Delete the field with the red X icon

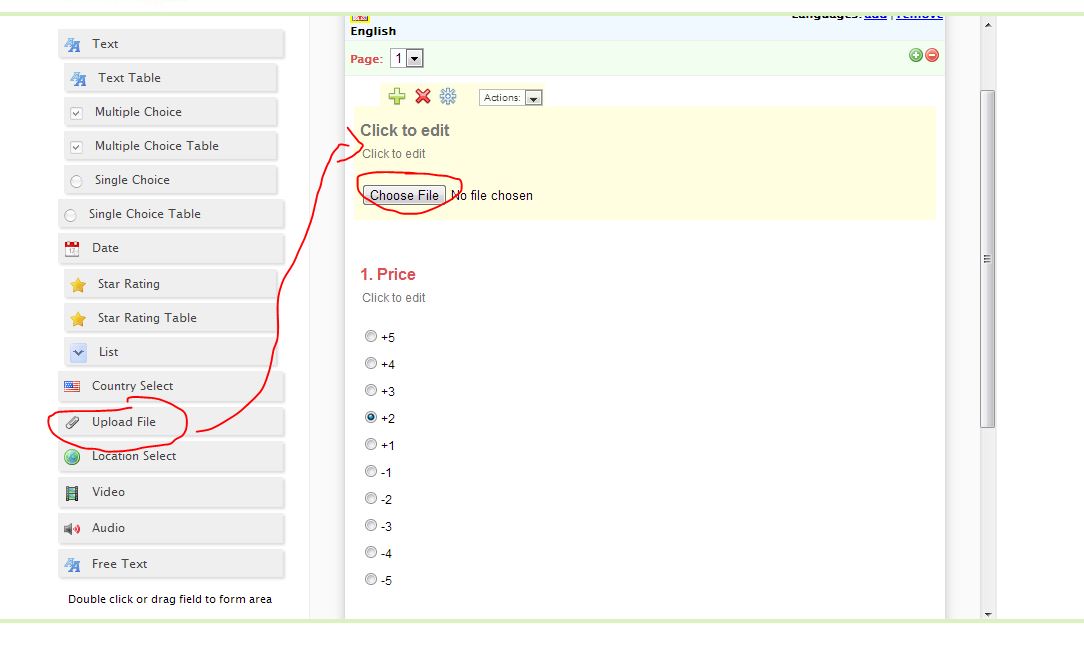(x=423, y=97)
